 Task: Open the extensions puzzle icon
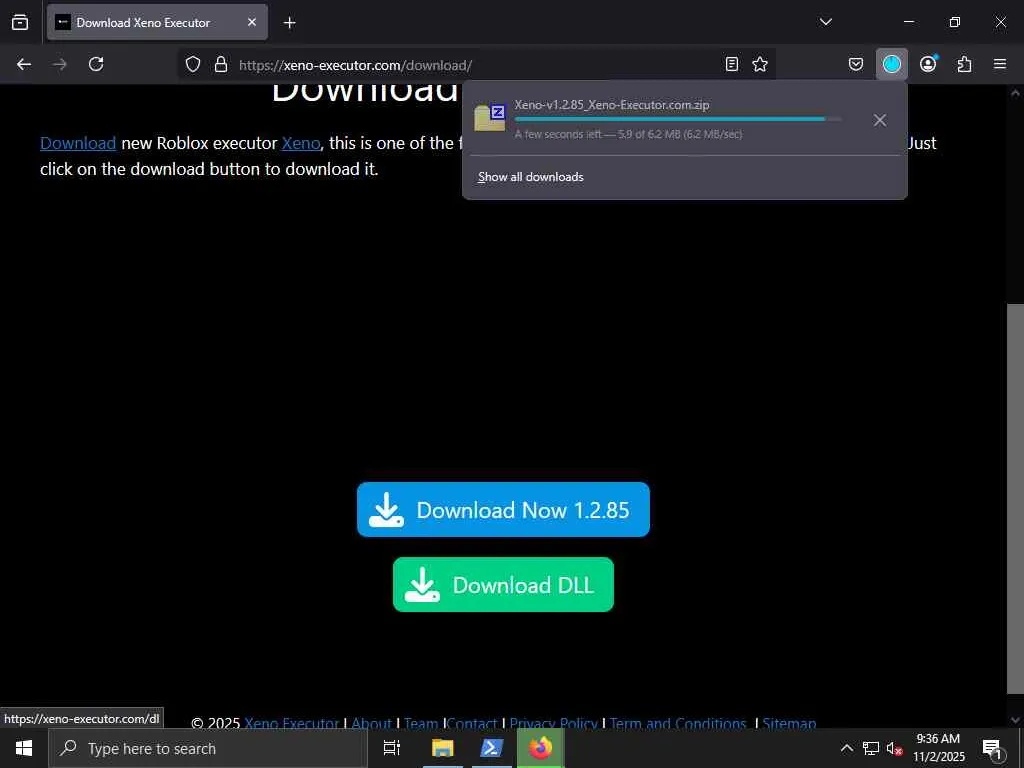click(964, 64)
